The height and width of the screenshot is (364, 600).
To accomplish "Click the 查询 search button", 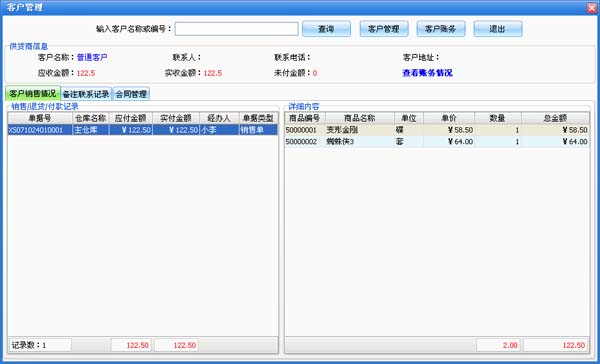I will click(x=326, y=29).
